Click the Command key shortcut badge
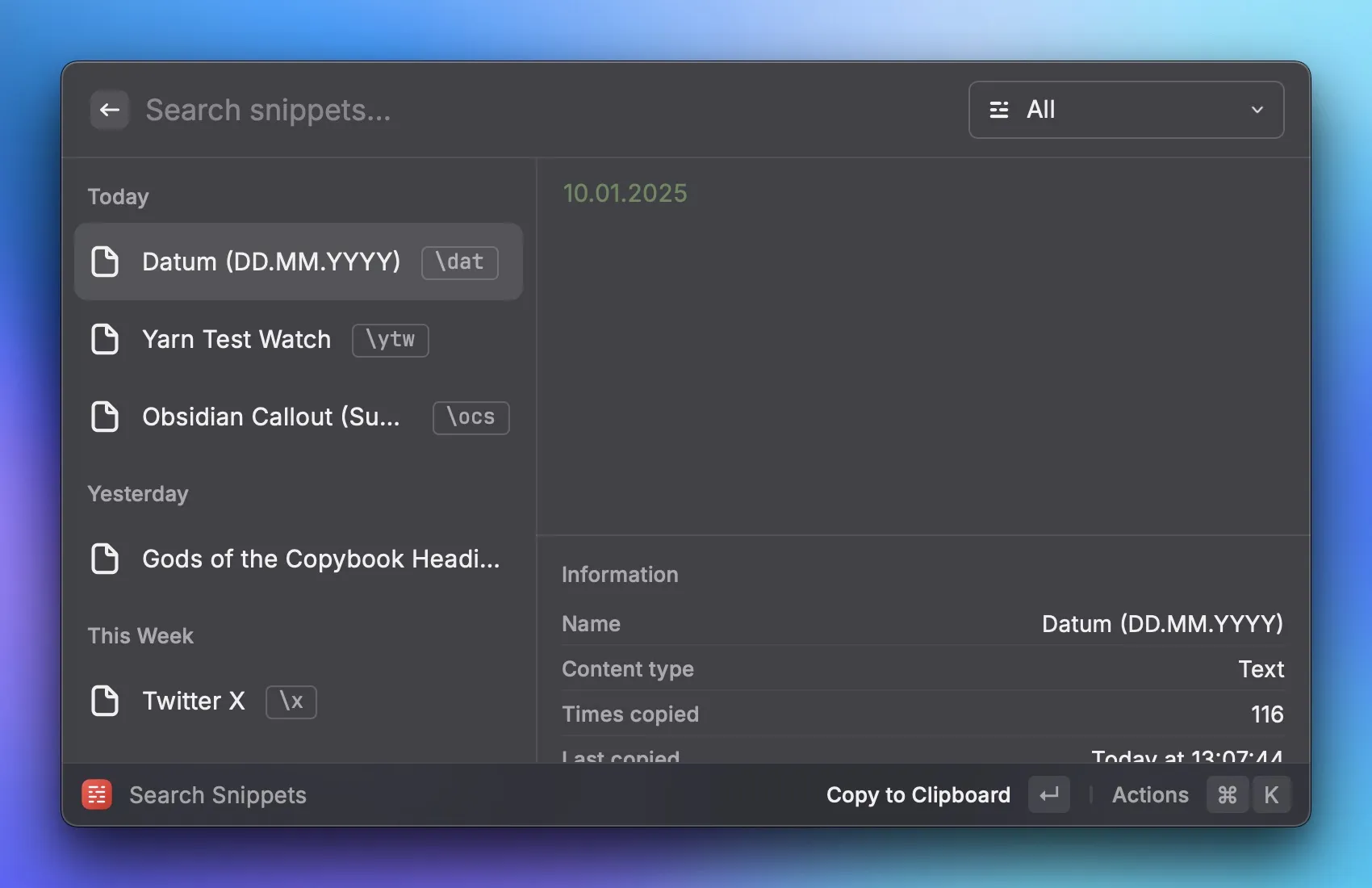 coord(1227,795)
